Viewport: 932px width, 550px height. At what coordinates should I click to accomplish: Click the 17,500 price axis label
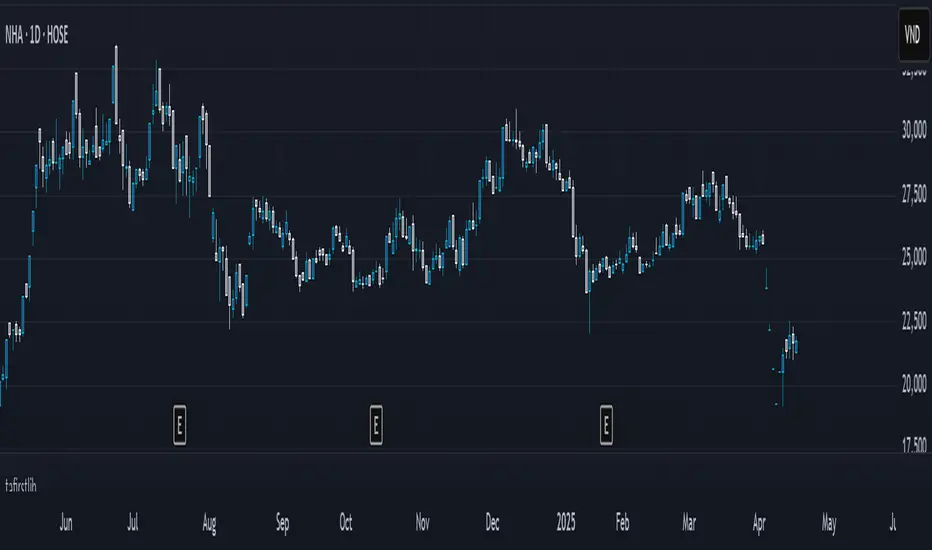click(x=914, y=445)
